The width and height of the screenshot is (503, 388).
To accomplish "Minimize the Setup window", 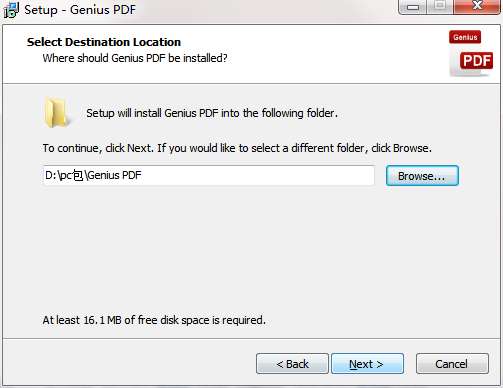I will [413, 7].
